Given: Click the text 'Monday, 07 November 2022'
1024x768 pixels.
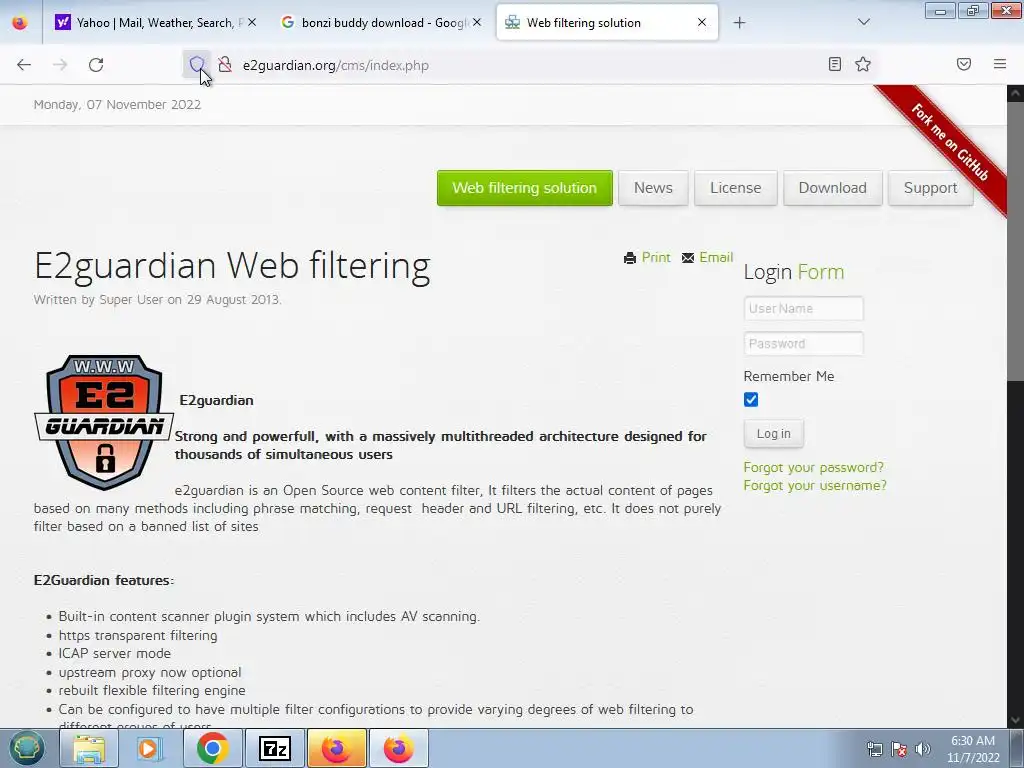Looking at the screenshot, I should (118, 104).
